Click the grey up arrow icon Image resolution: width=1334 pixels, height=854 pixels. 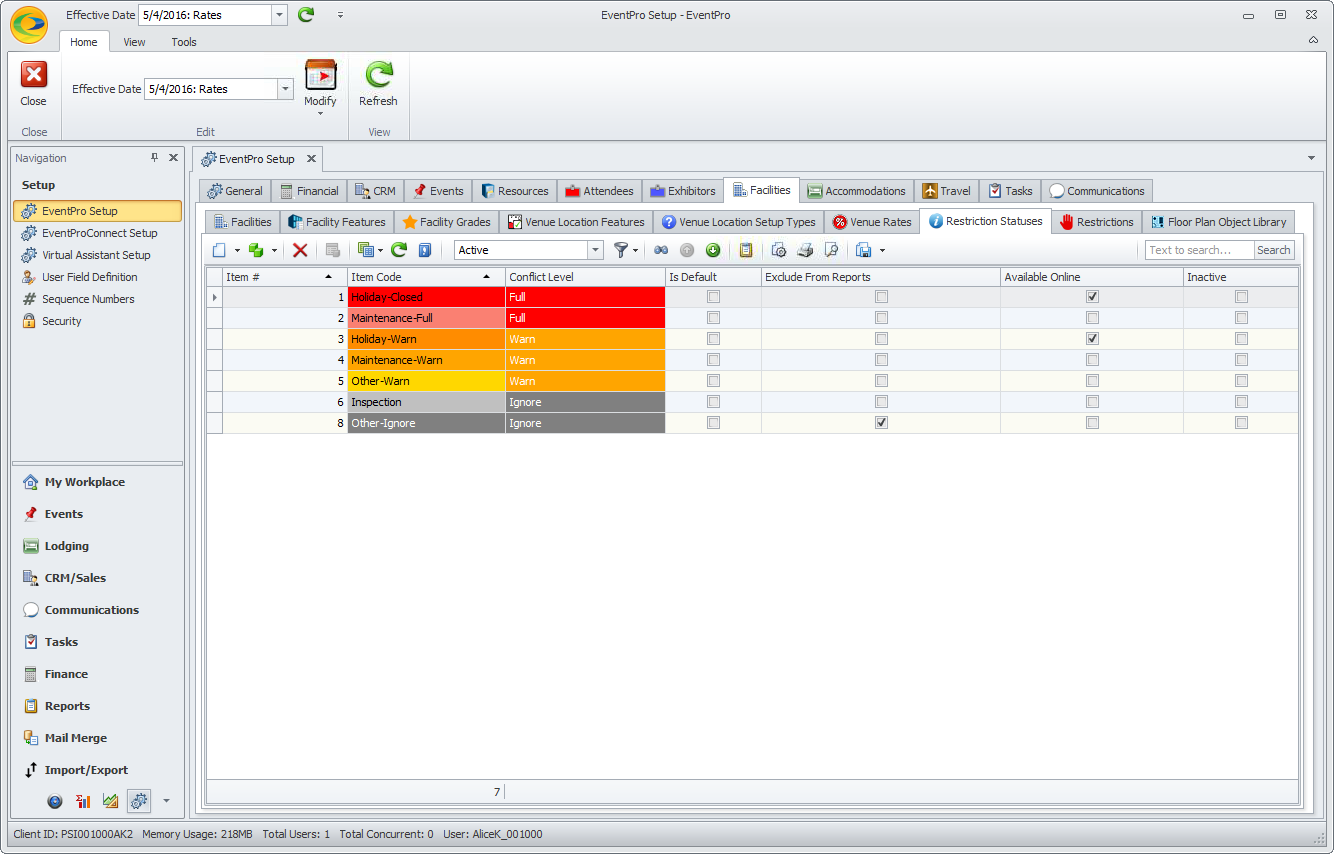(687, 250)
